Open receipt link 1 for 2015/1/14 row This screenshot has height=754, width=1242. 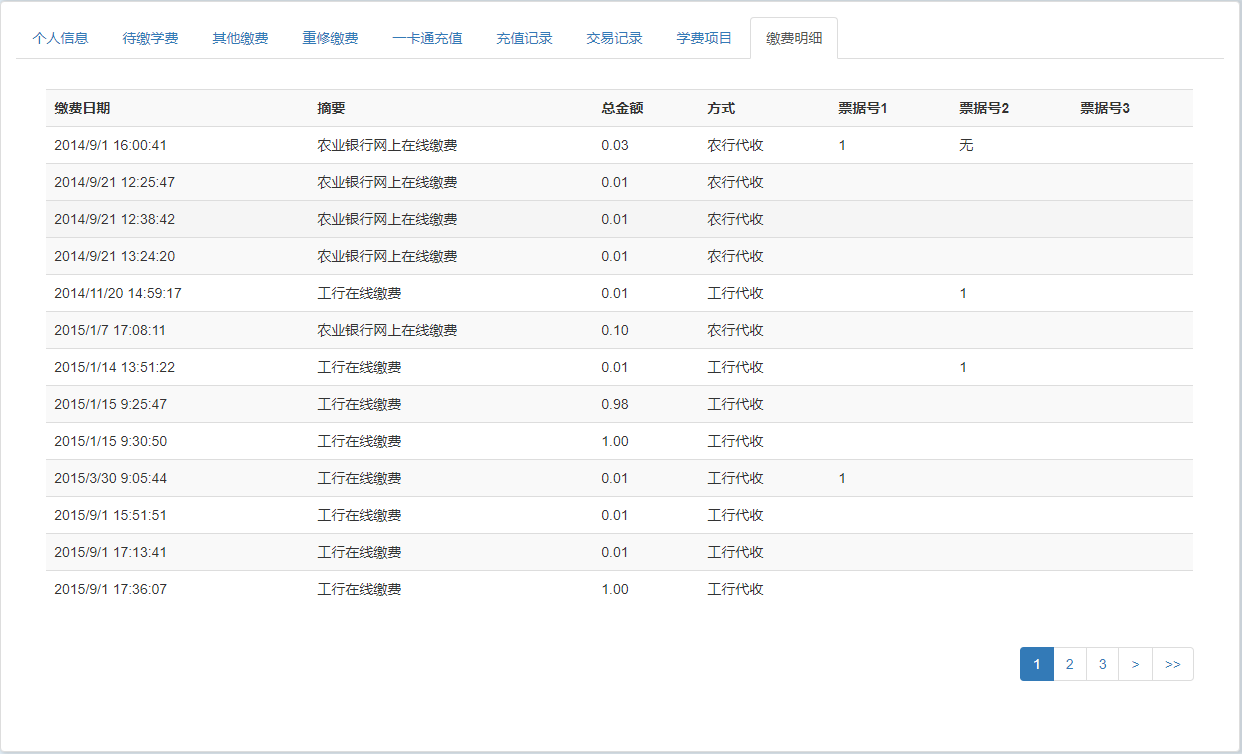(x=963, y=367)
